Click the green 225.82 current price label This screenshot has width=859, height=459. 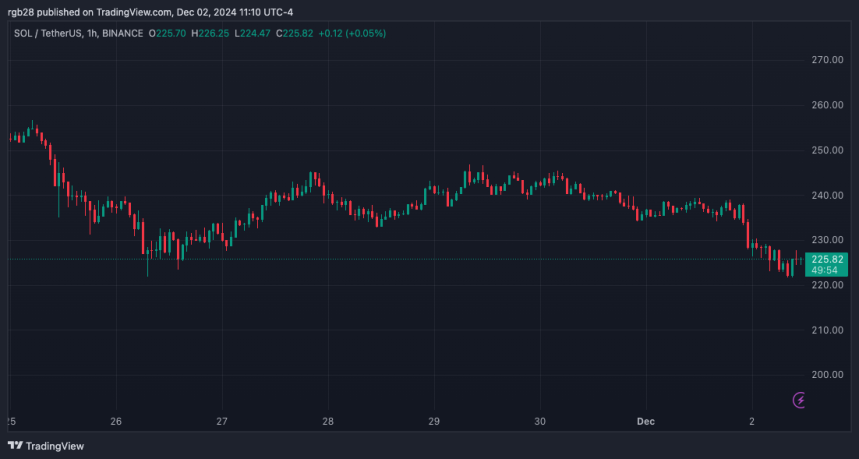pos(826,258)
